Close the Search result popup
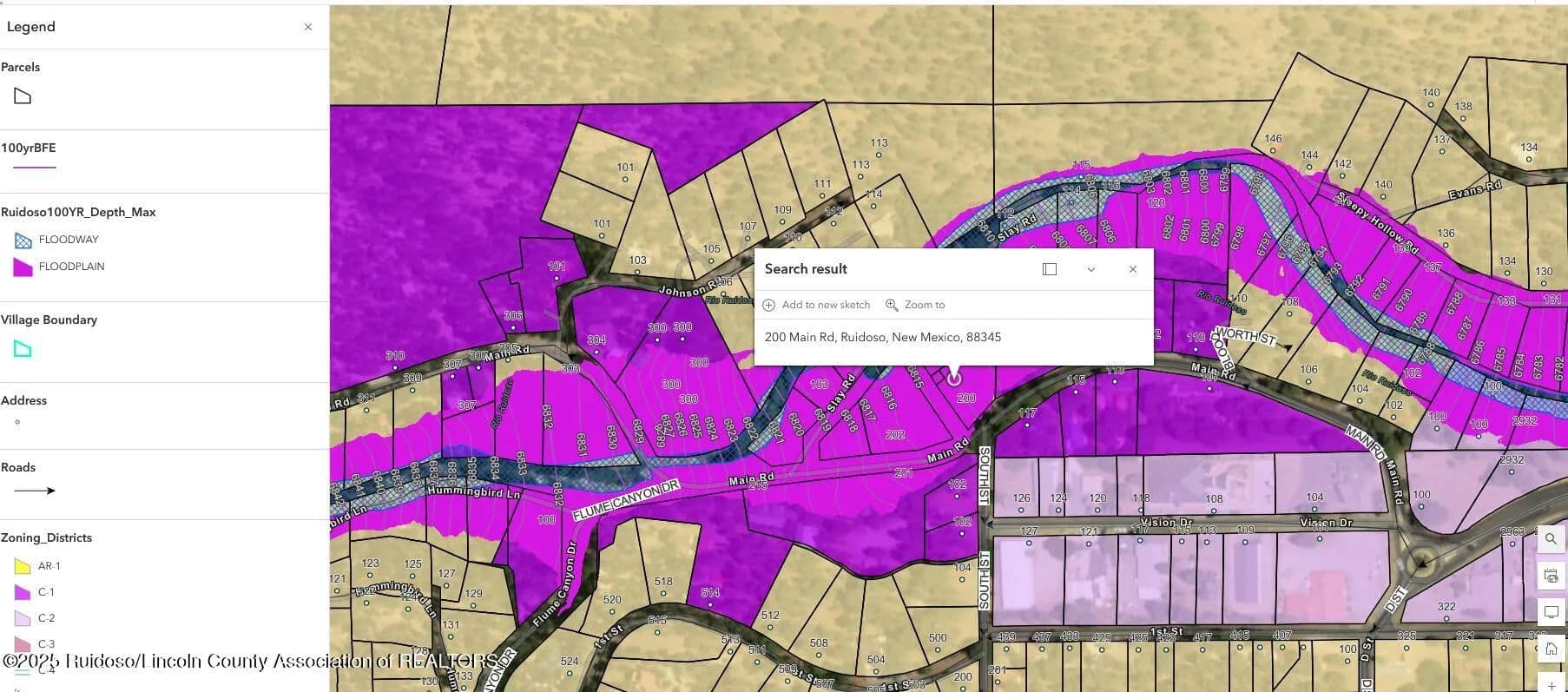This screenshot has height=692, width=1568. tap(1132, 269)
